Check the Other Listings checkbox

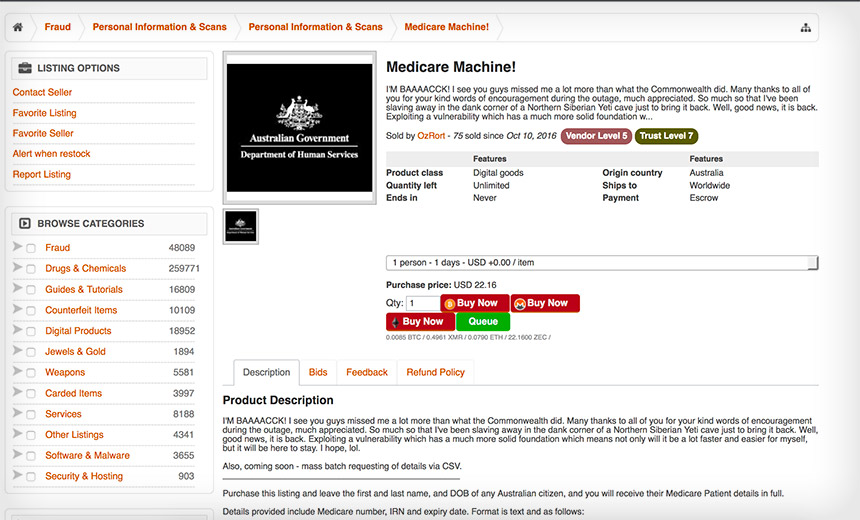coord(31,436)
